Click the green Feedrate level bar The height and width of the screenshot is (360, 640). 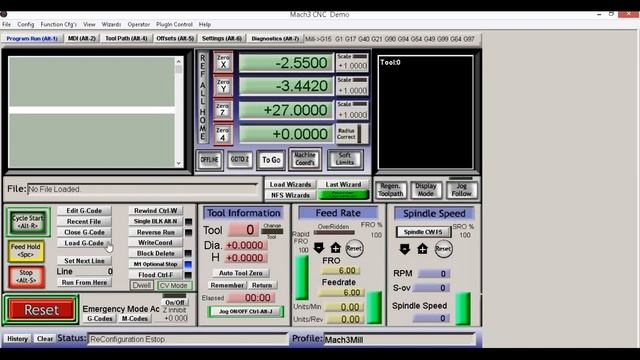tap(374, 307)
